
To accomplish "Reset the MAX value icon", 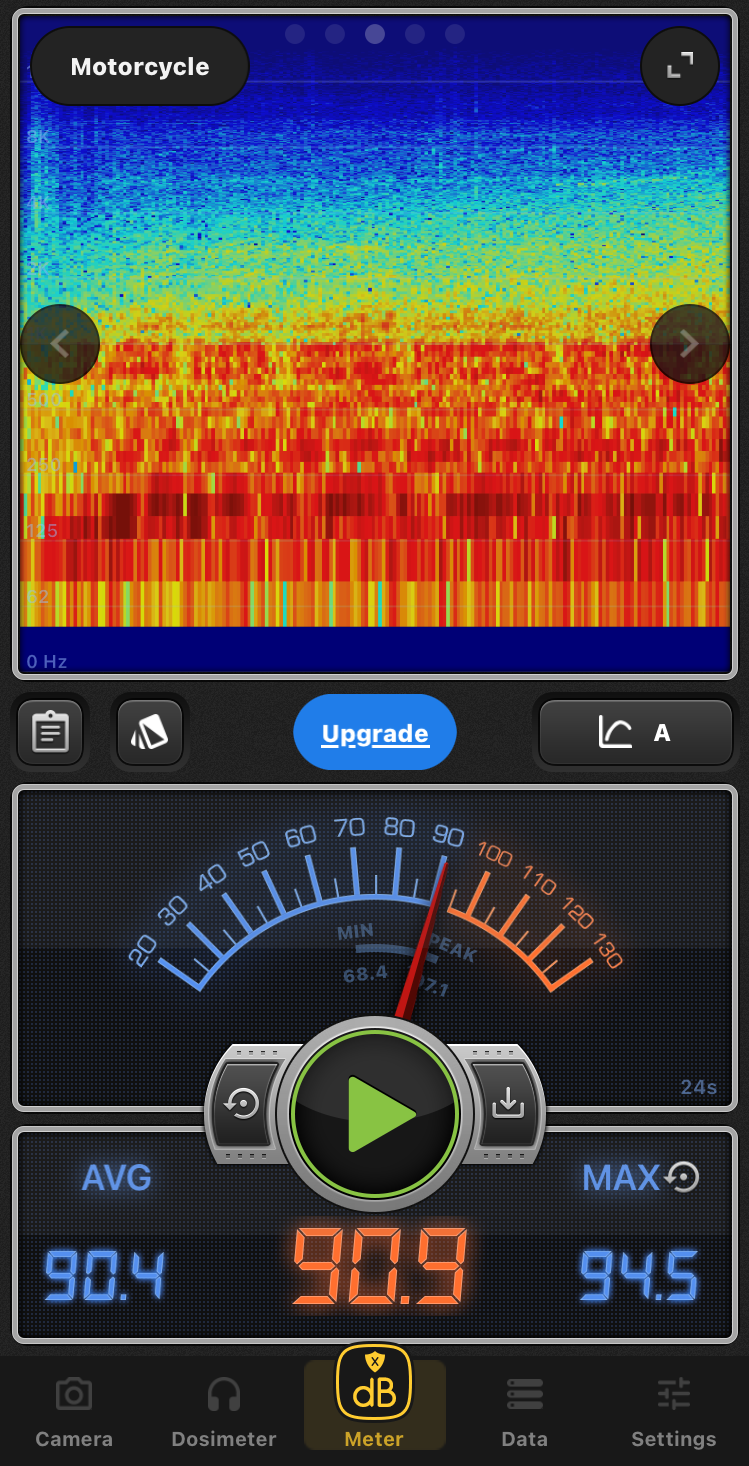I will 683,1177.
